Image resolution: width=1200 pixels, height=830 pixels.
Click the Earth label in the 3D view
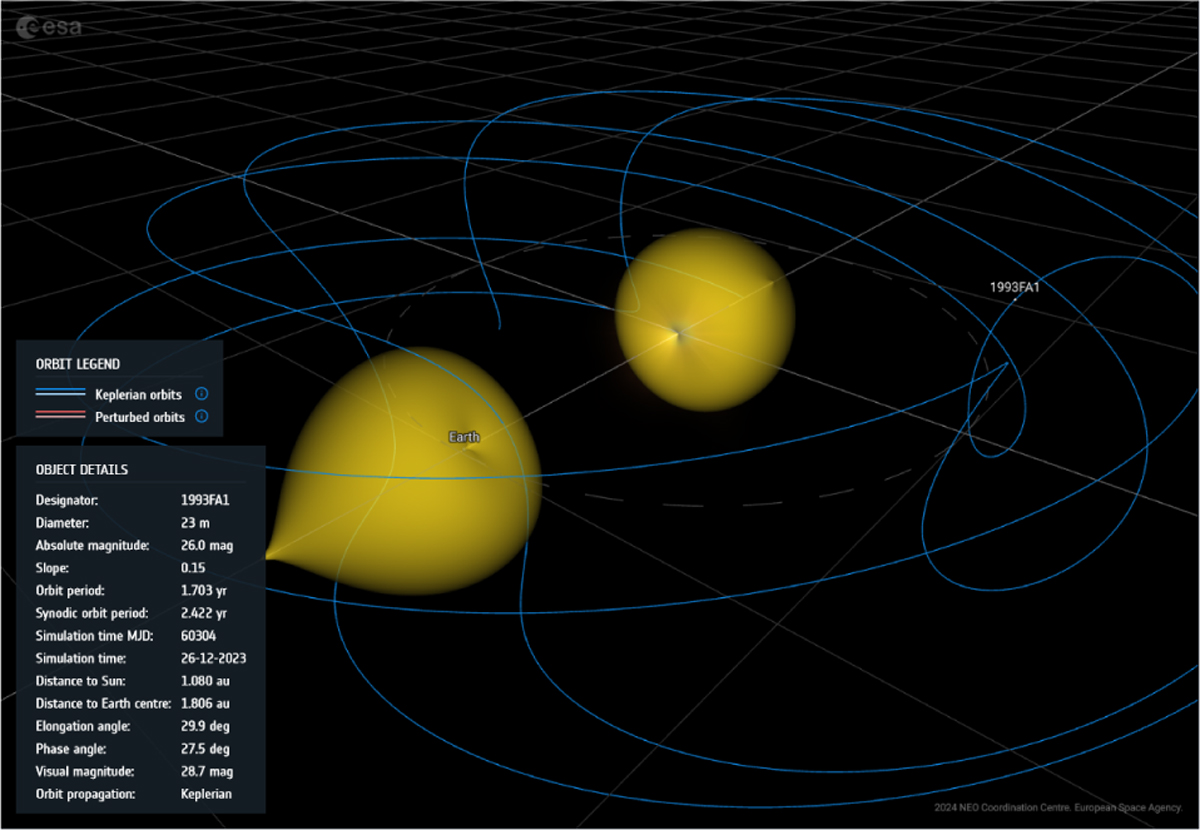(463, 437)
